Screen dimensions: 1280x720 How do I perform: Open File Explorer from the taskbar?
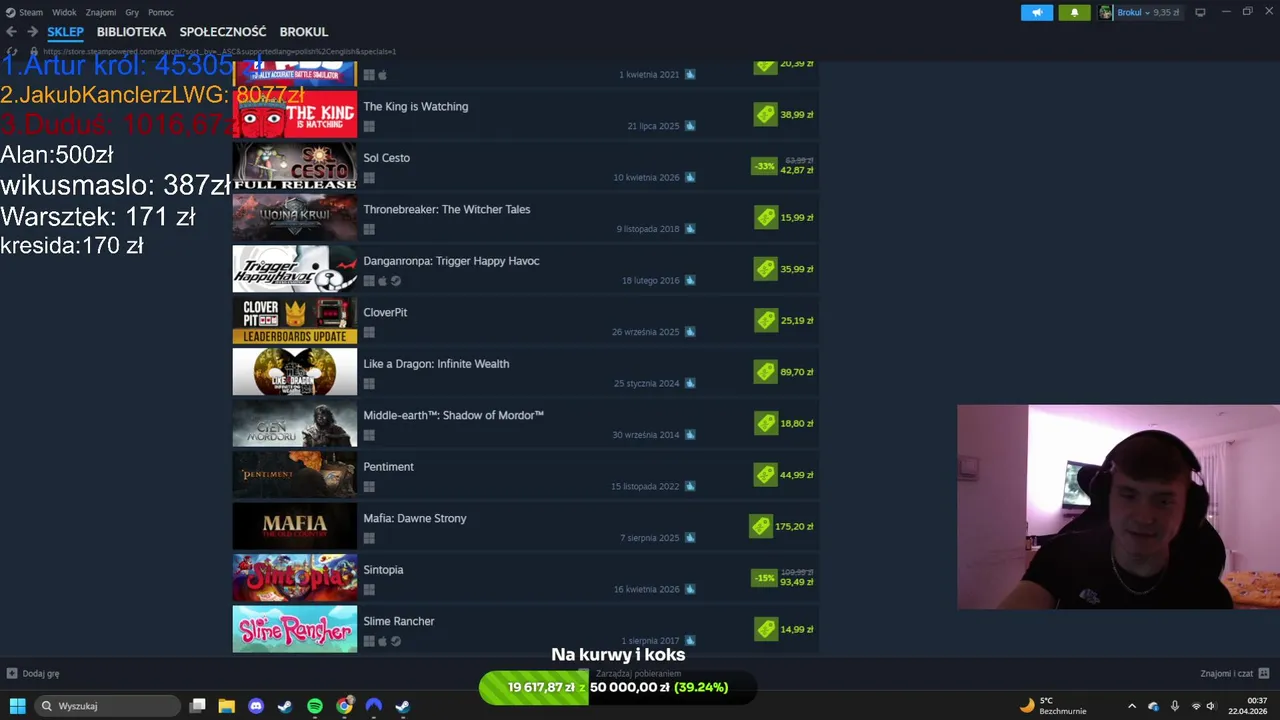(x=227, y=706)
